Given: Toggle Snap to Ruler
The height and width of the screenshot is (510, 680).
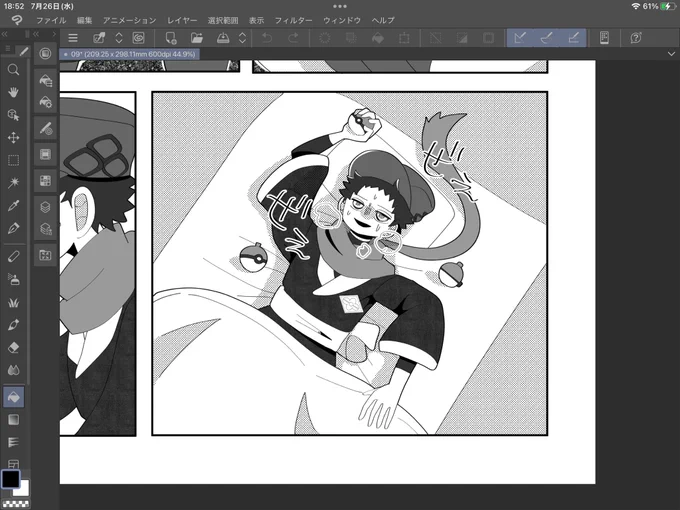Looking at the screenshot, I should [x=520, y=38].
